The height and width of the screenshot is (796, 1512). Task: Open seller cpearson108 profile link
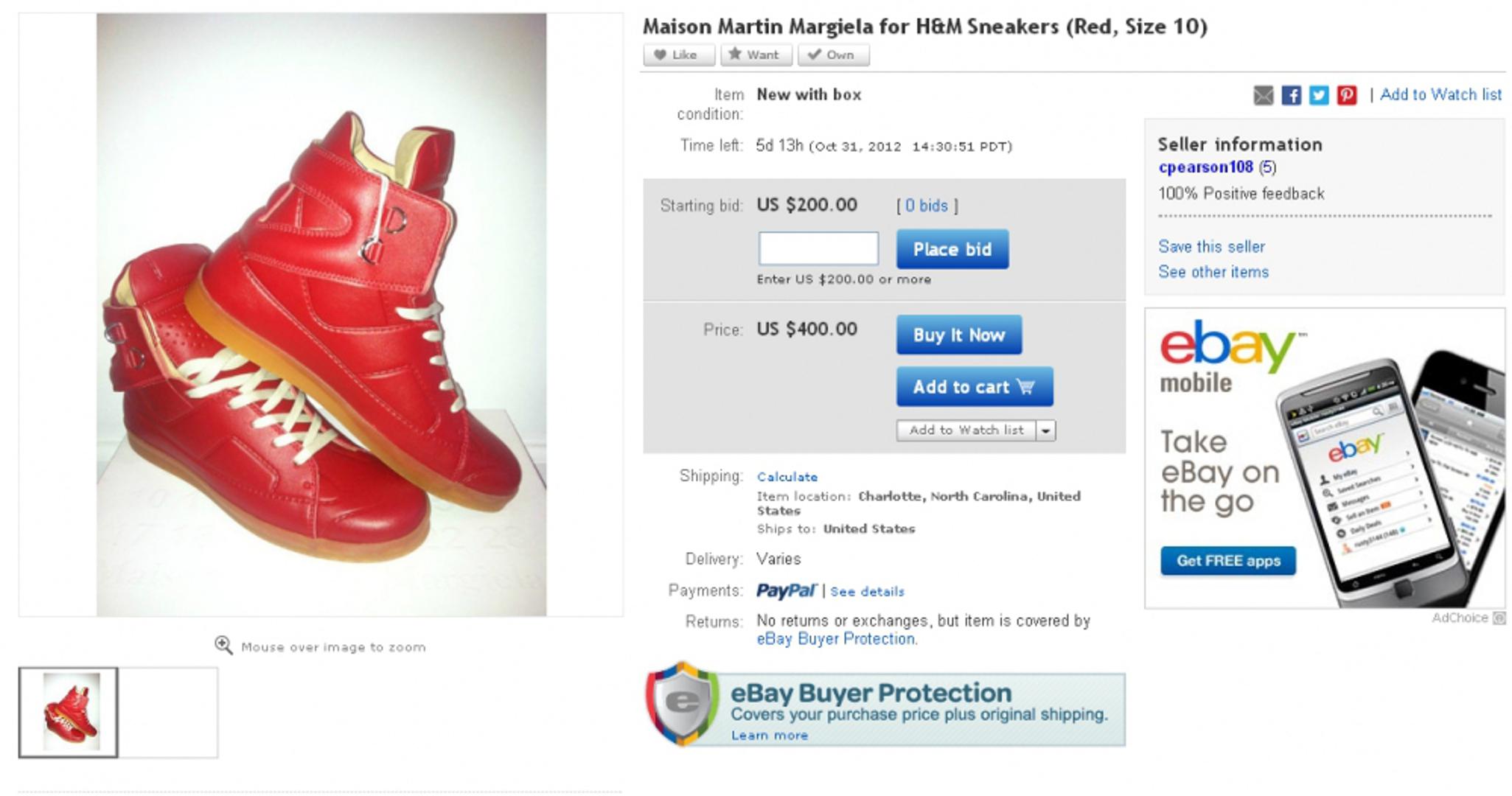[x=1205, y=167]
